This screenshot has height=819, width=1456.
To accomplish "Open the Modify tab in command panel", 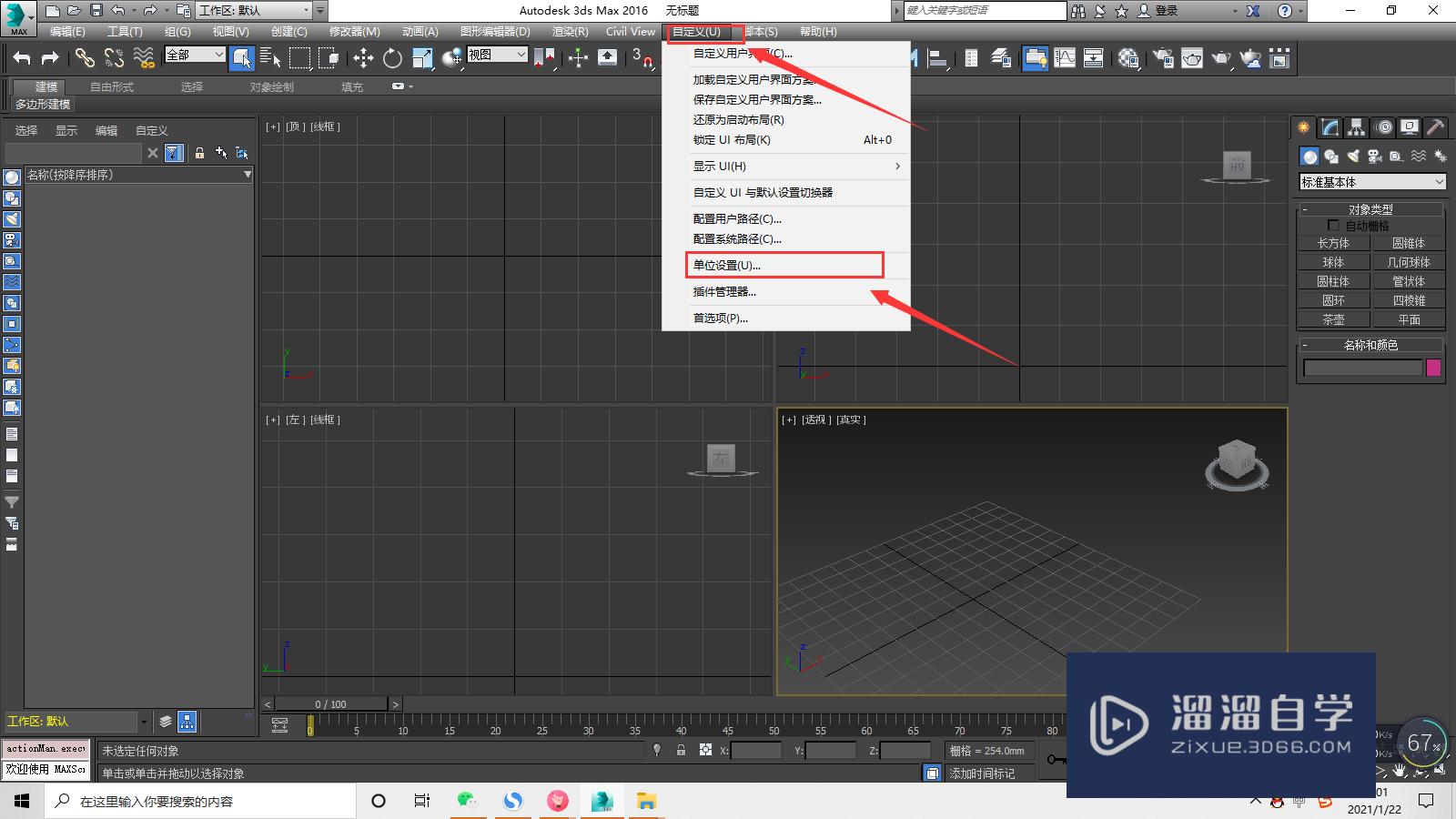I will (1330, 127).
